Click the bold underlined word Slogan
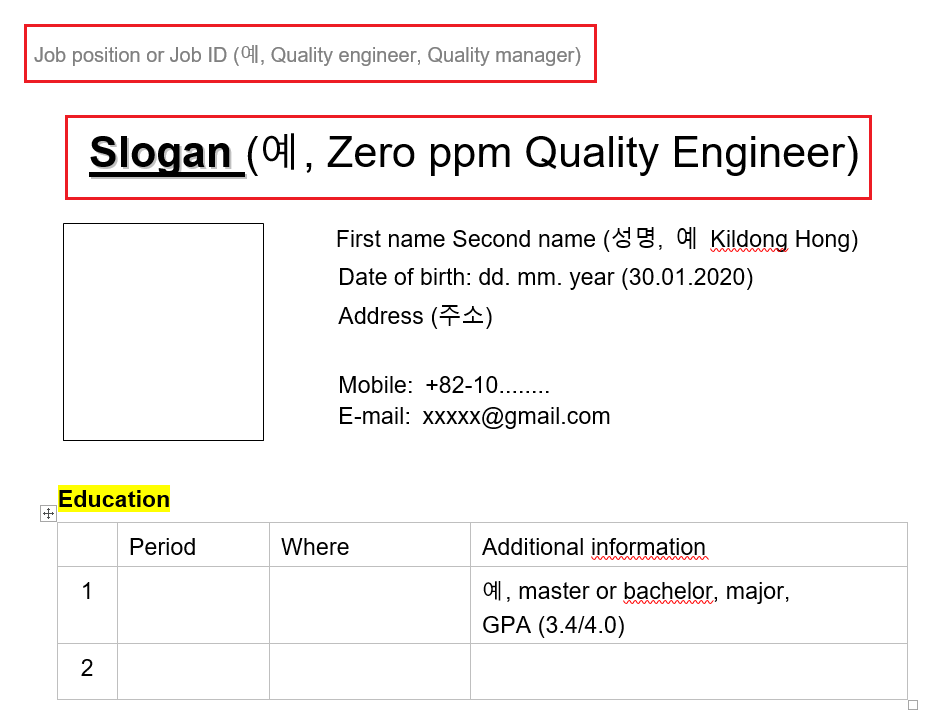The height and width of the screenshot is (723, 944). (x=160, y=152)
